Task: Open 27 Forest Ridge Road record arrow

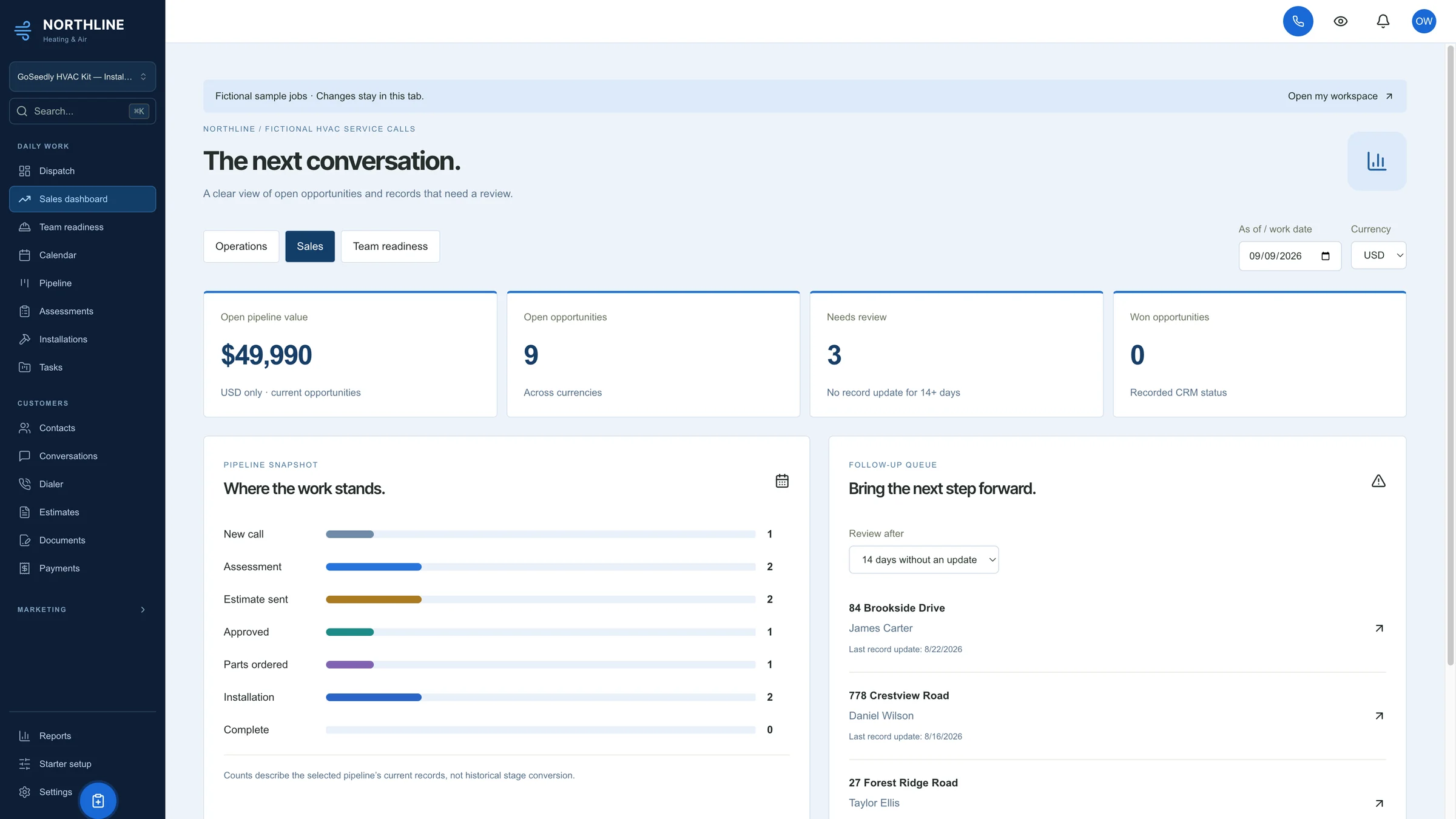Action: coord(1379,803)
